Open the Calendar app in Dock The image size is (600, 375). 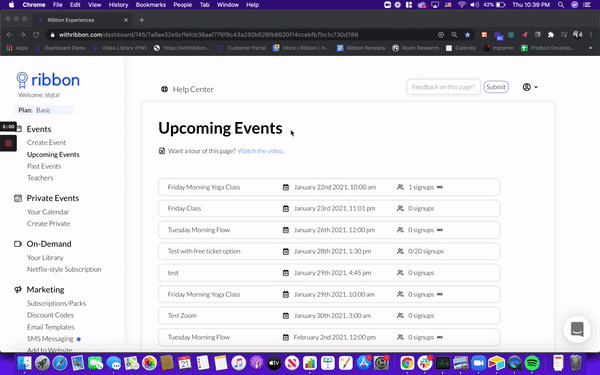(184, 363)
